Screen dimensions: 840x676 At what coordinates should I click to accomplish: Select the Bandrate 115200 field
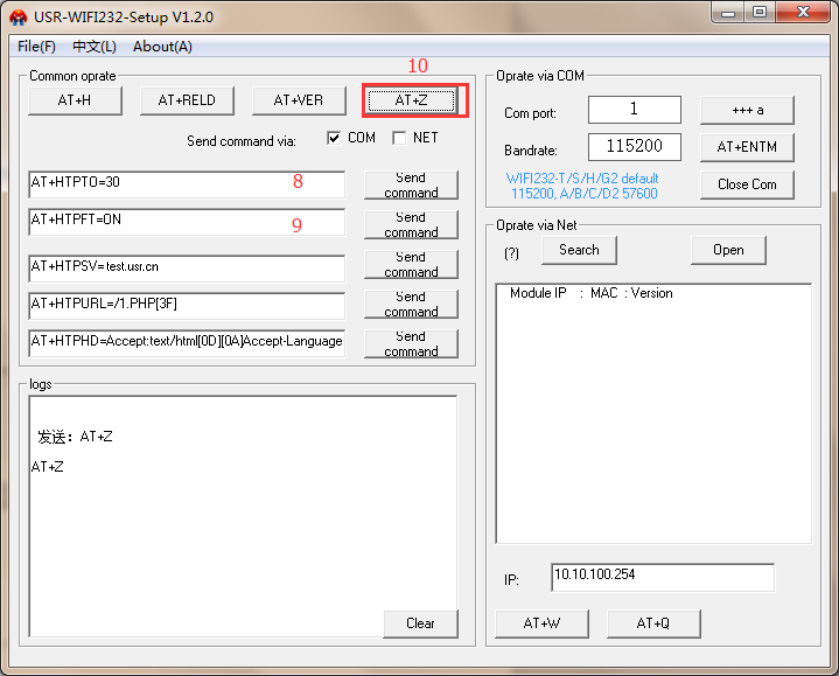tap(634, 146)
